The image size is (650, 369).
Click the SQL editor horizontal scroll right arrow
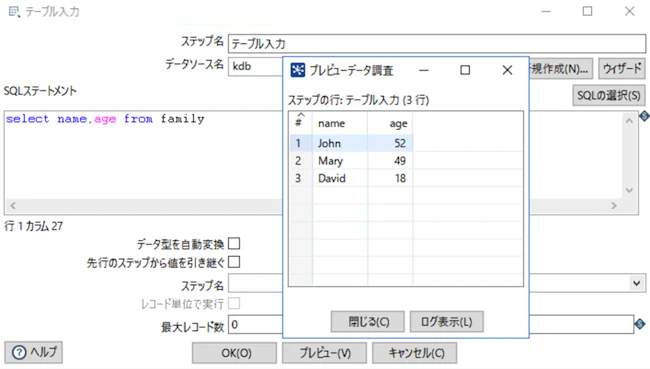click(x=614, y=206)
